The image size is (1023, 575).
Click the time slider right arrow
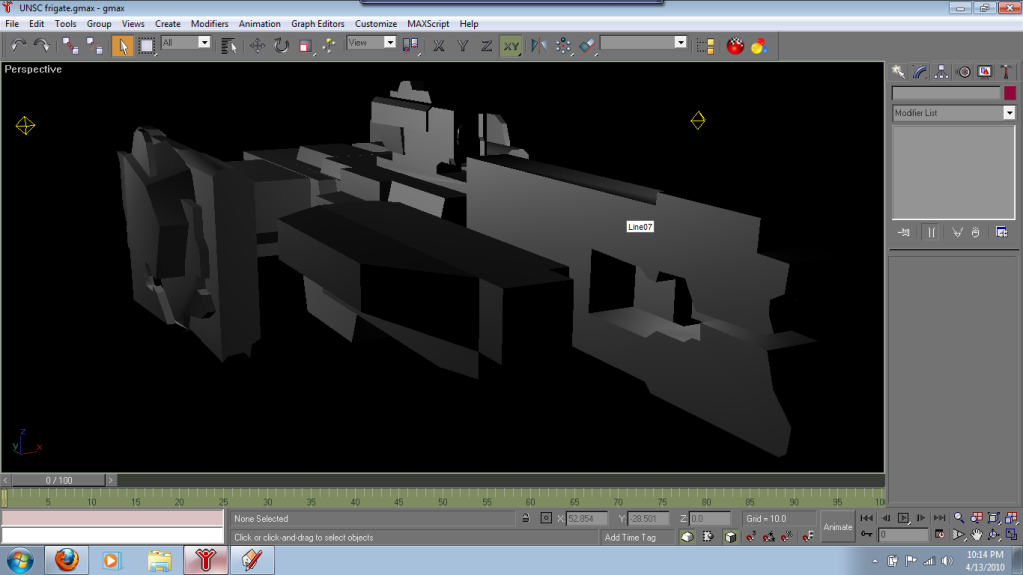coord(110,480)
